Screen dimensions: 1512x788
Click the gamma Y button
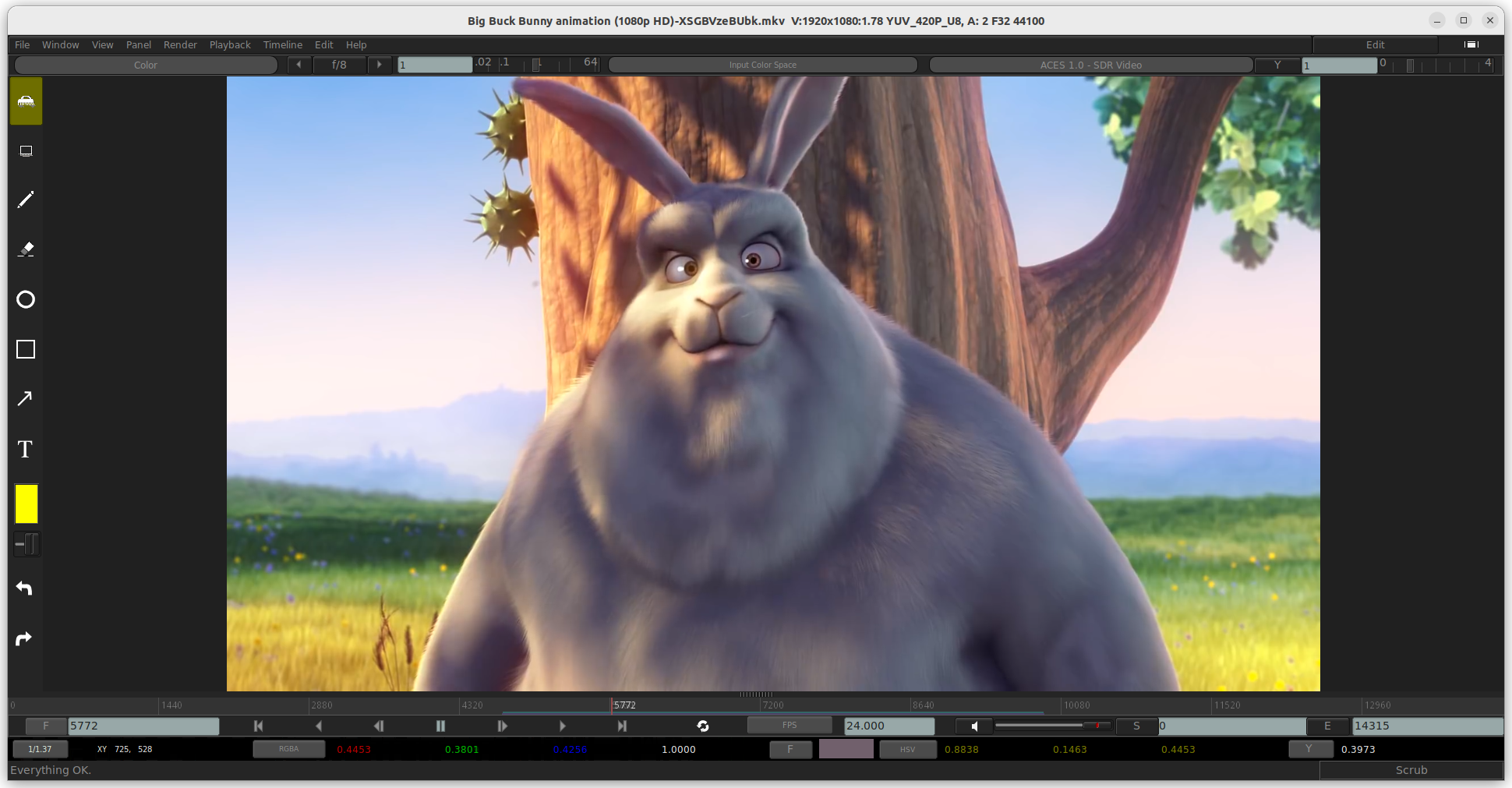(1277, 65)
